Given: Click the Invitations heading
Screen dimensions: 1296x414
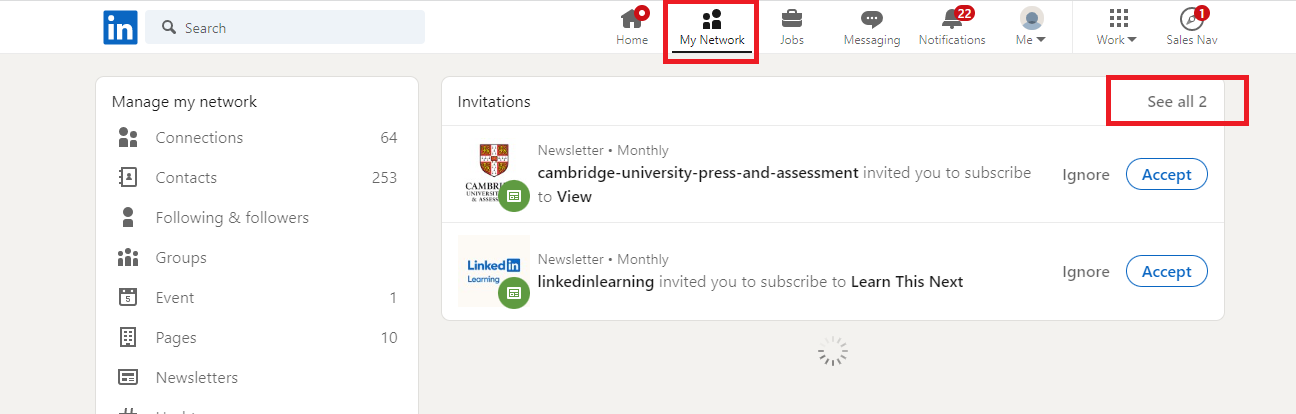Looking at the screenshot, I should (494, 102).
